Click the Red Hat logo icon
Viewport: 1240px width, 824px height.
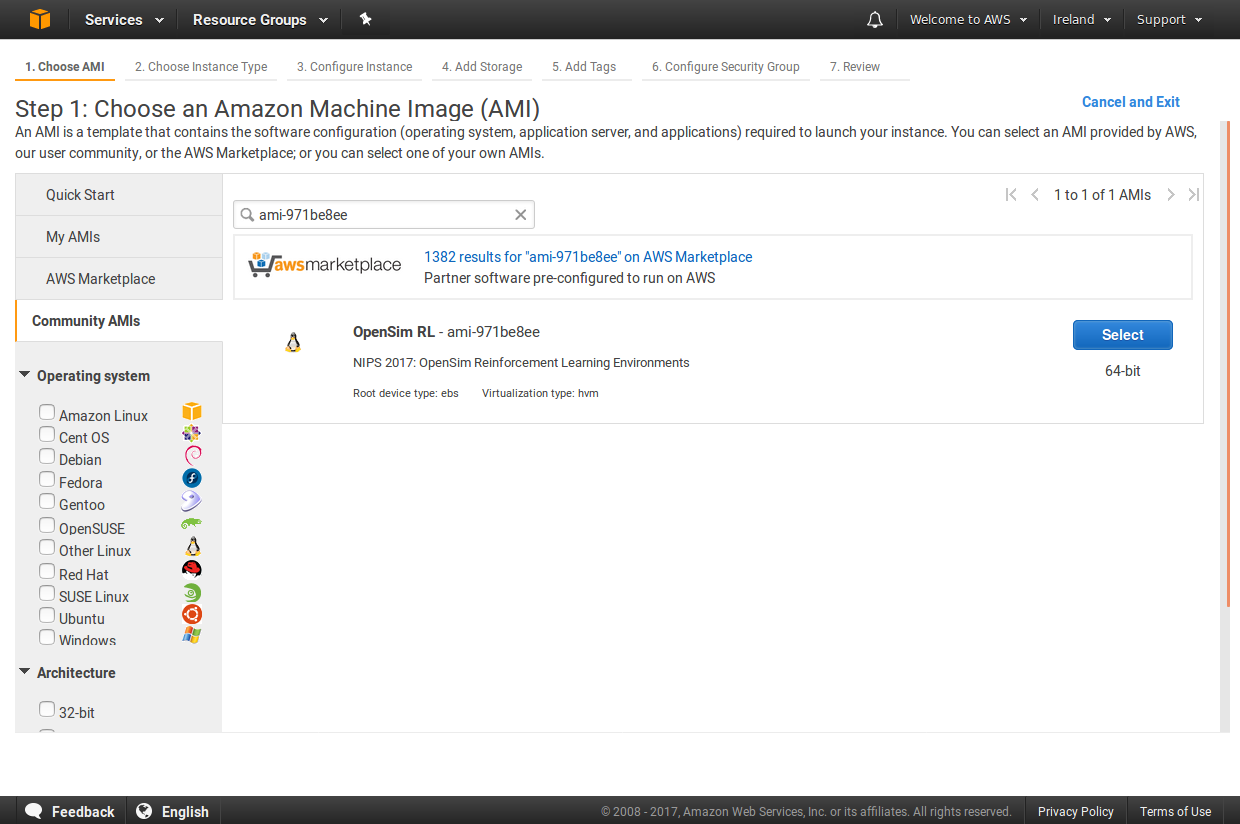tap(192, 569)
